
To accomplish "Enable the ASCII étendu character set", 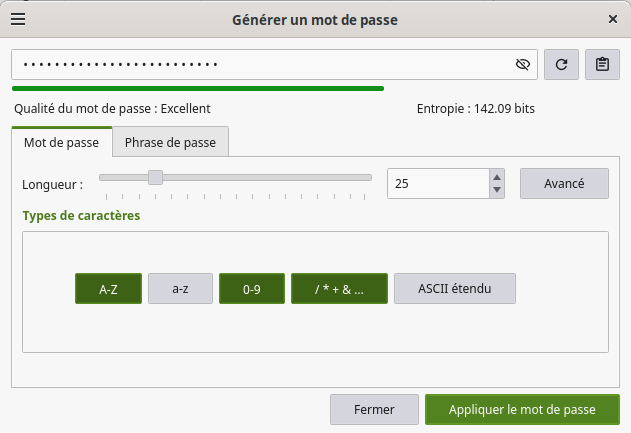I will click(x=455, y=289).
